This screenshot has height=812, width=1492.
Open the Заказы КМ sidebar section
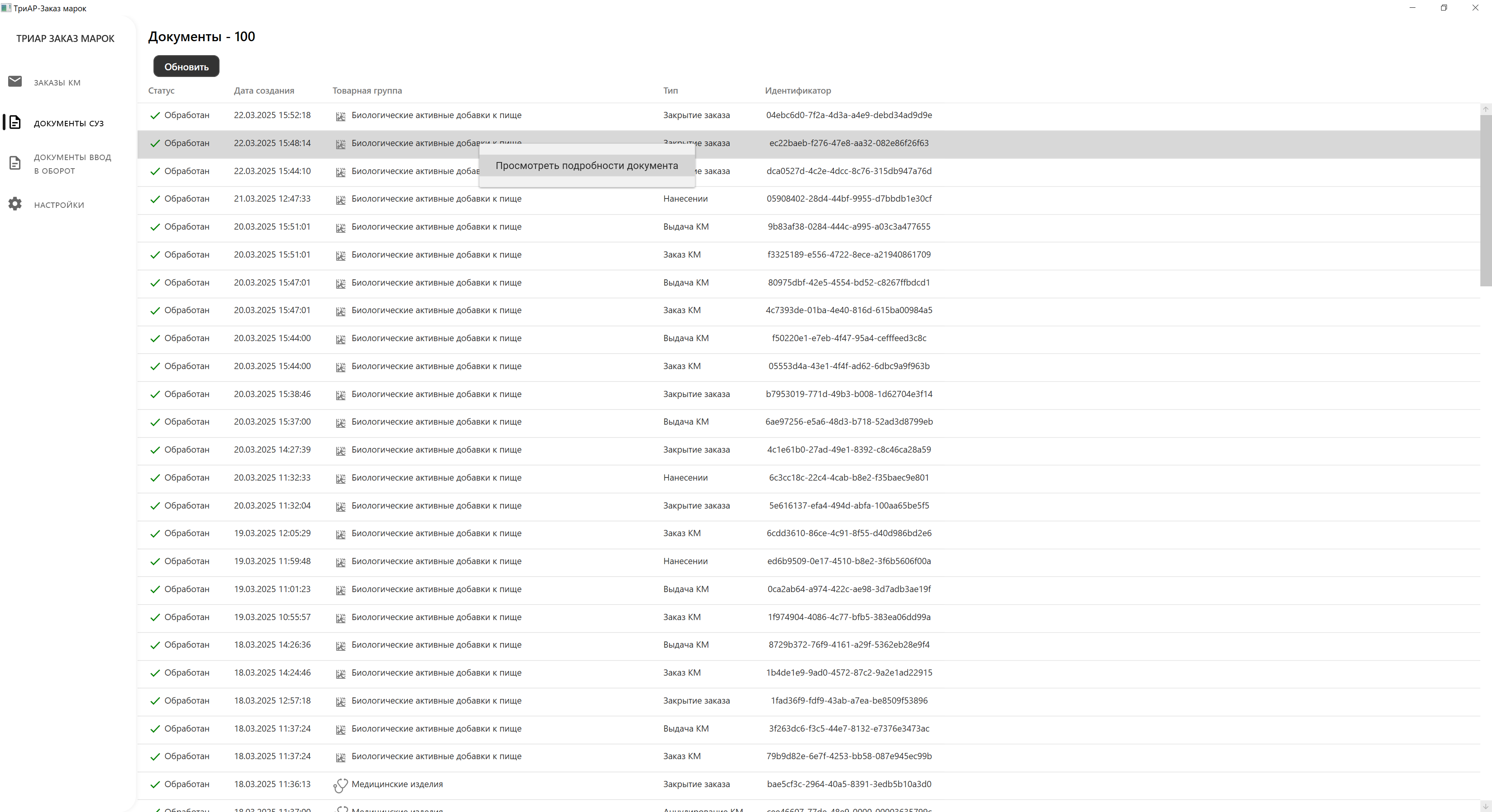pos(57,82)
